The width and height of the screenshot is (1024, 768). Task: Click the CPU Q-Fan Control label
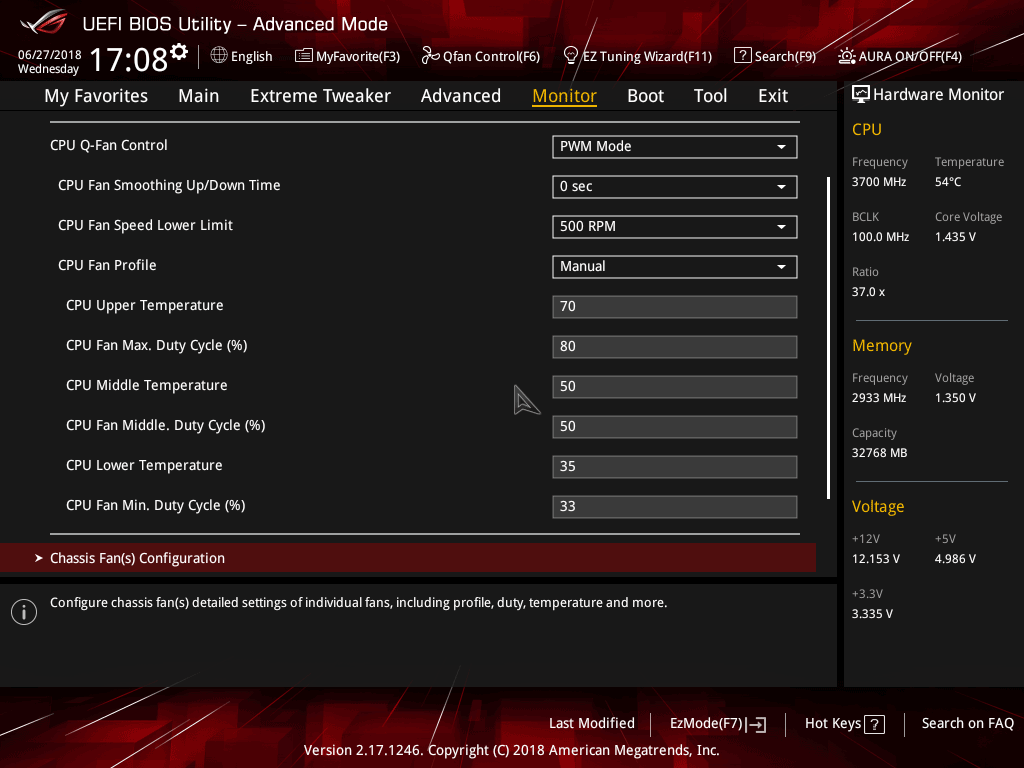(109, 145)
